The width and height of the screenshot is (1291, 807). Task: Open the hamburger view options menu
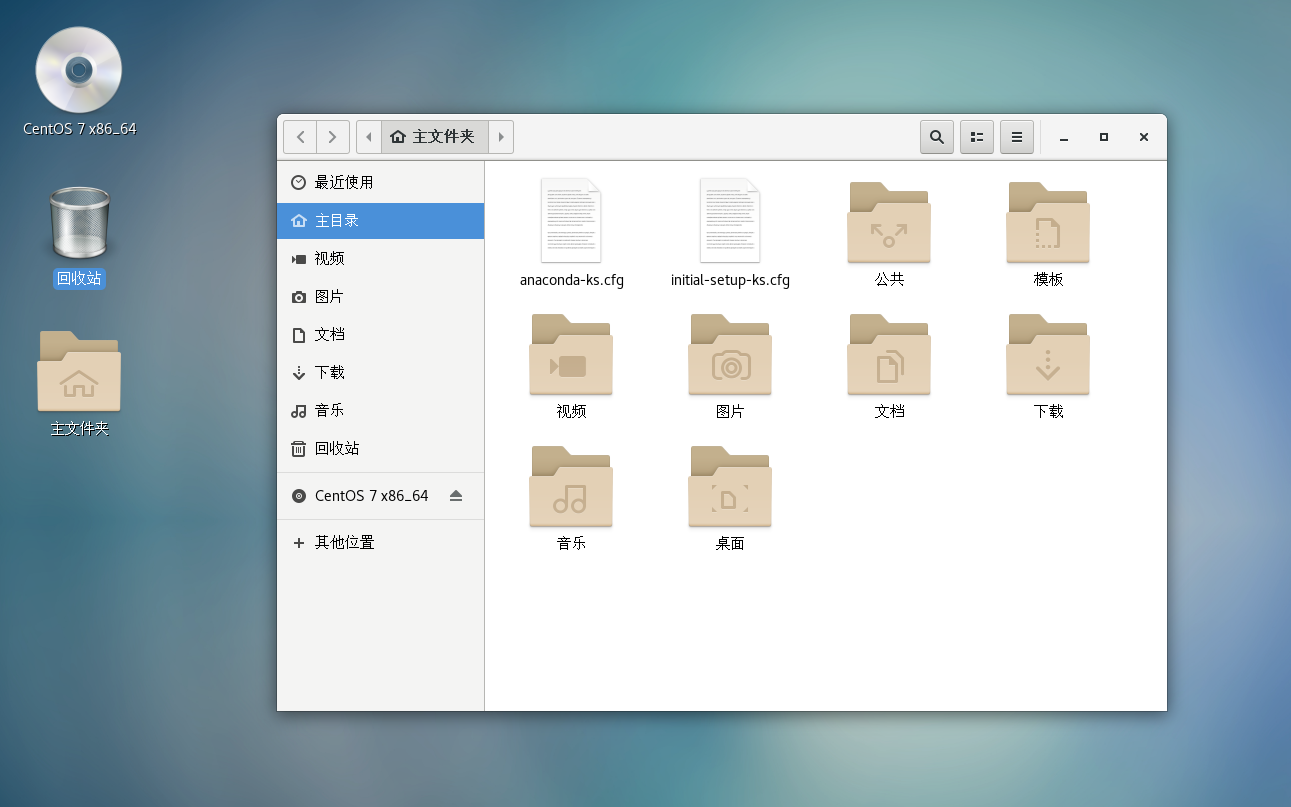(1017, 137)
